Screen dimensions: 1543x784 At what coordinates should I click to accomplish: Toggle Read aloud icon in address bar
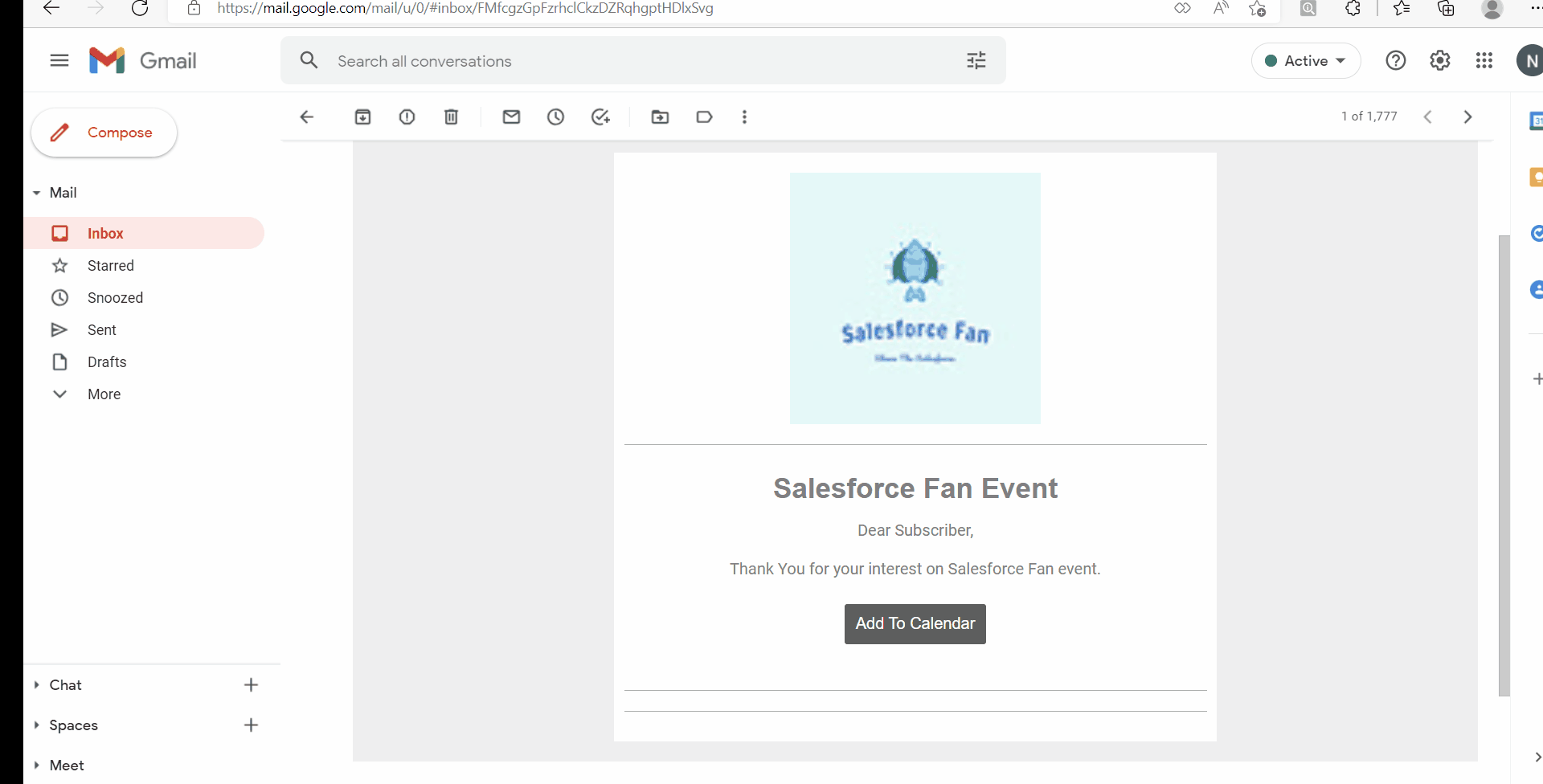point(1222,8)
